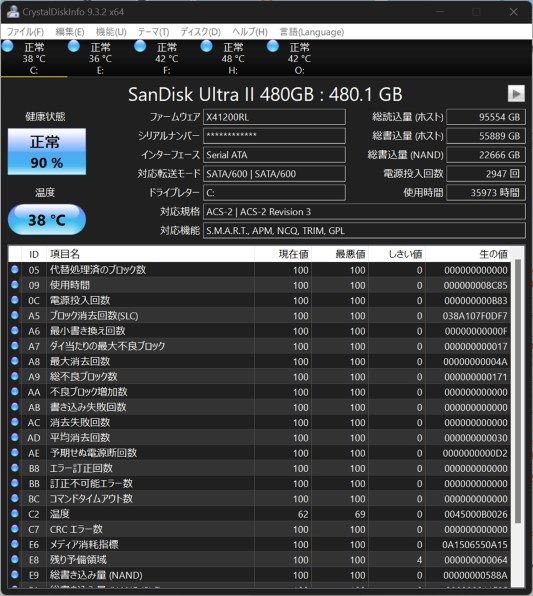533x596 pixels.
Task: Click the CrystalDiskInfo title bar icon
Action: (x=13, y=11)
